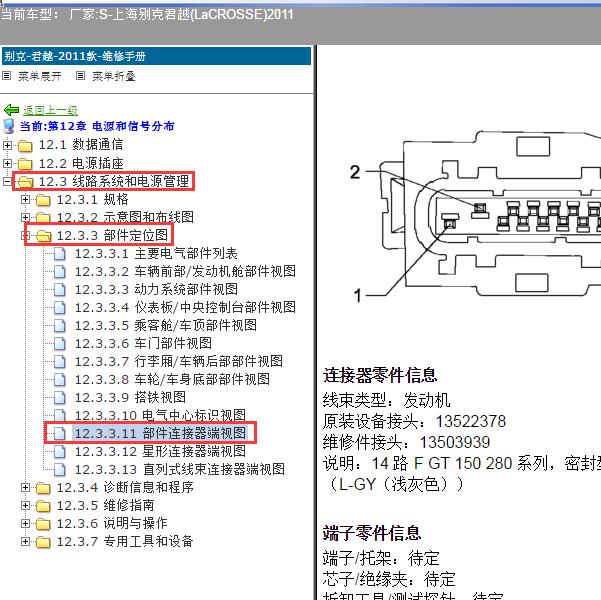Screen dimensions: 601x600
Task: Click page icon of 12.3.3.9 搭铁视图
Action: click(59, 398)
